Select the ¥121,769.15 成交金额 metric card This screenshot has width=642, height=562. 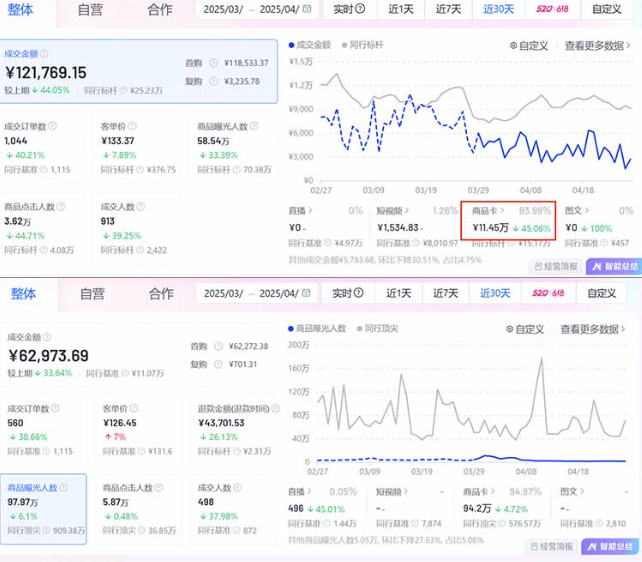click(138, 71)
